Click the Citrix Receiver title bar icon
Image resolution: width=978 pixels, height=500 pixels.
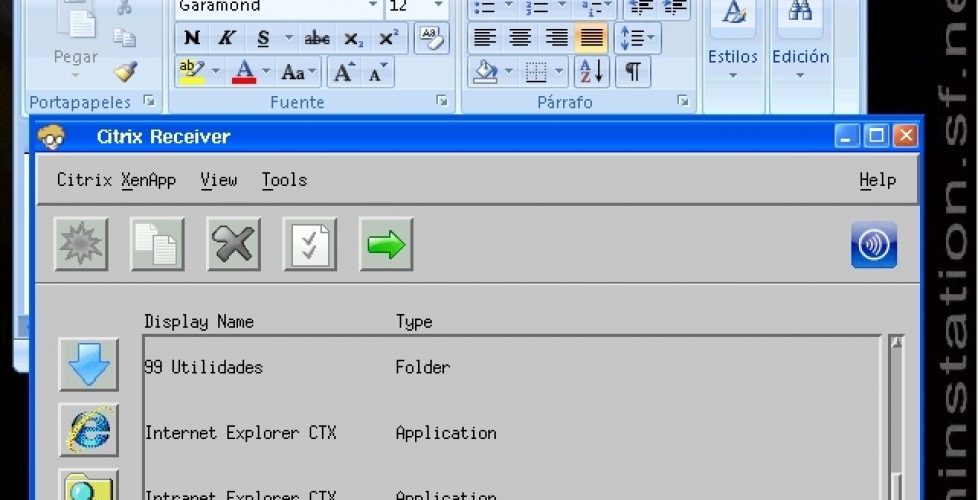pos(51,137)
